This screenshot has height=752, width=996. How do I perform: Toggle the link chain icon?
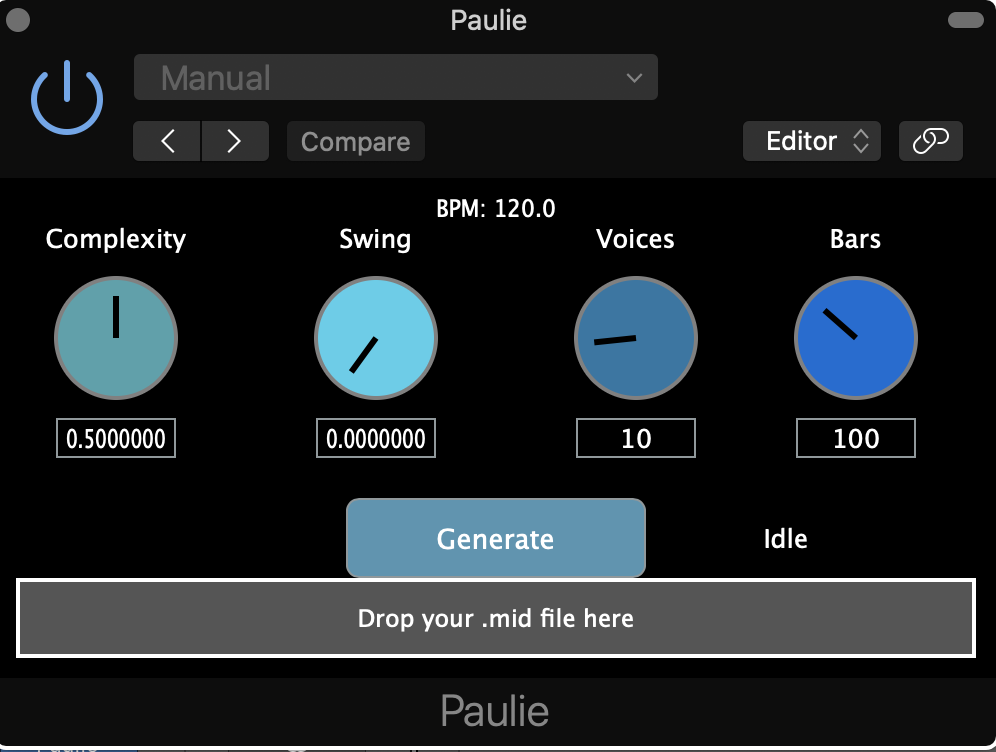pos(930,142)
